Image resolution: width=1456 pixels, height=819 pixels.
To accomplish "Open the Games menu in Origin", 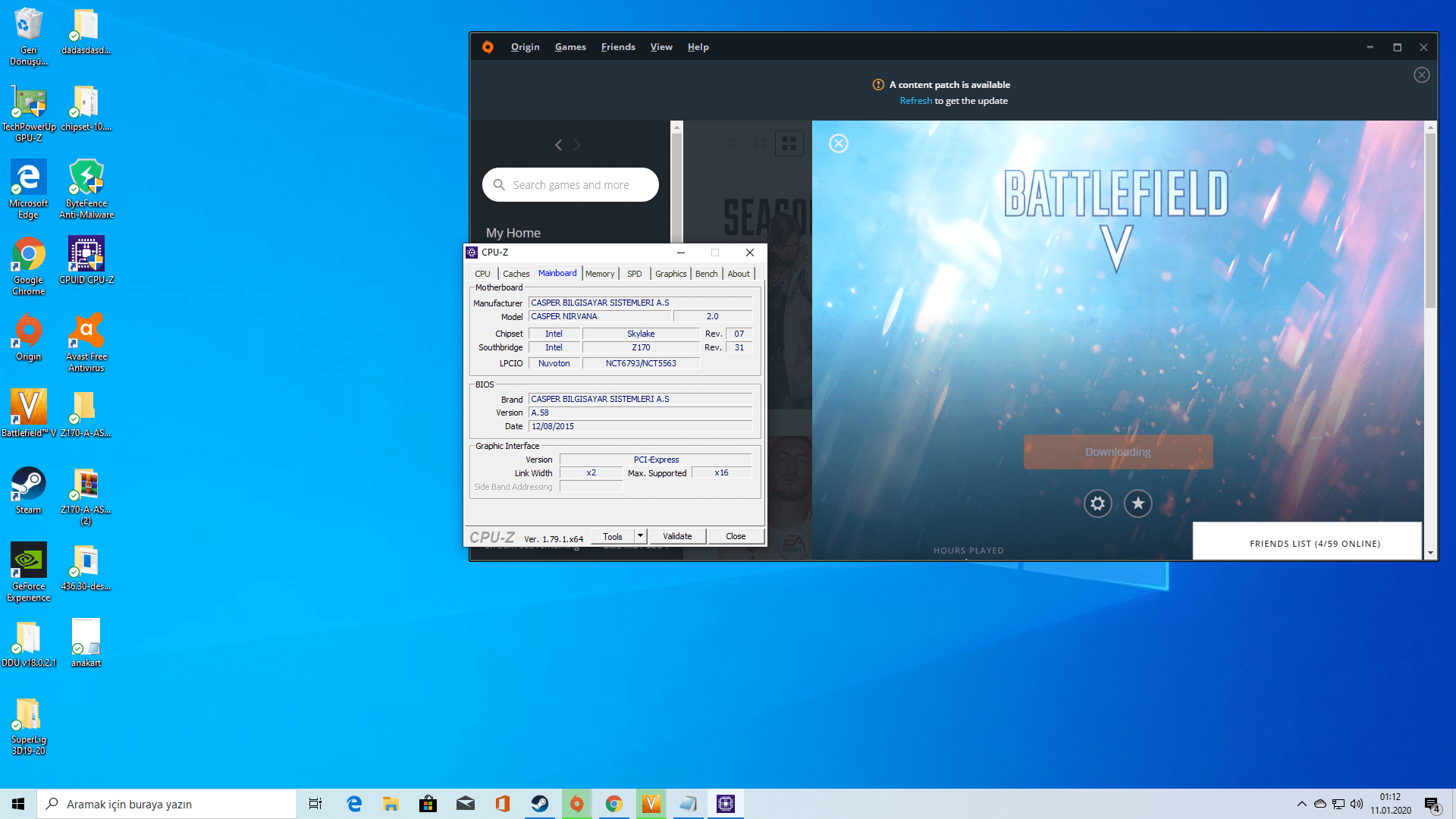I will (570, 47).
